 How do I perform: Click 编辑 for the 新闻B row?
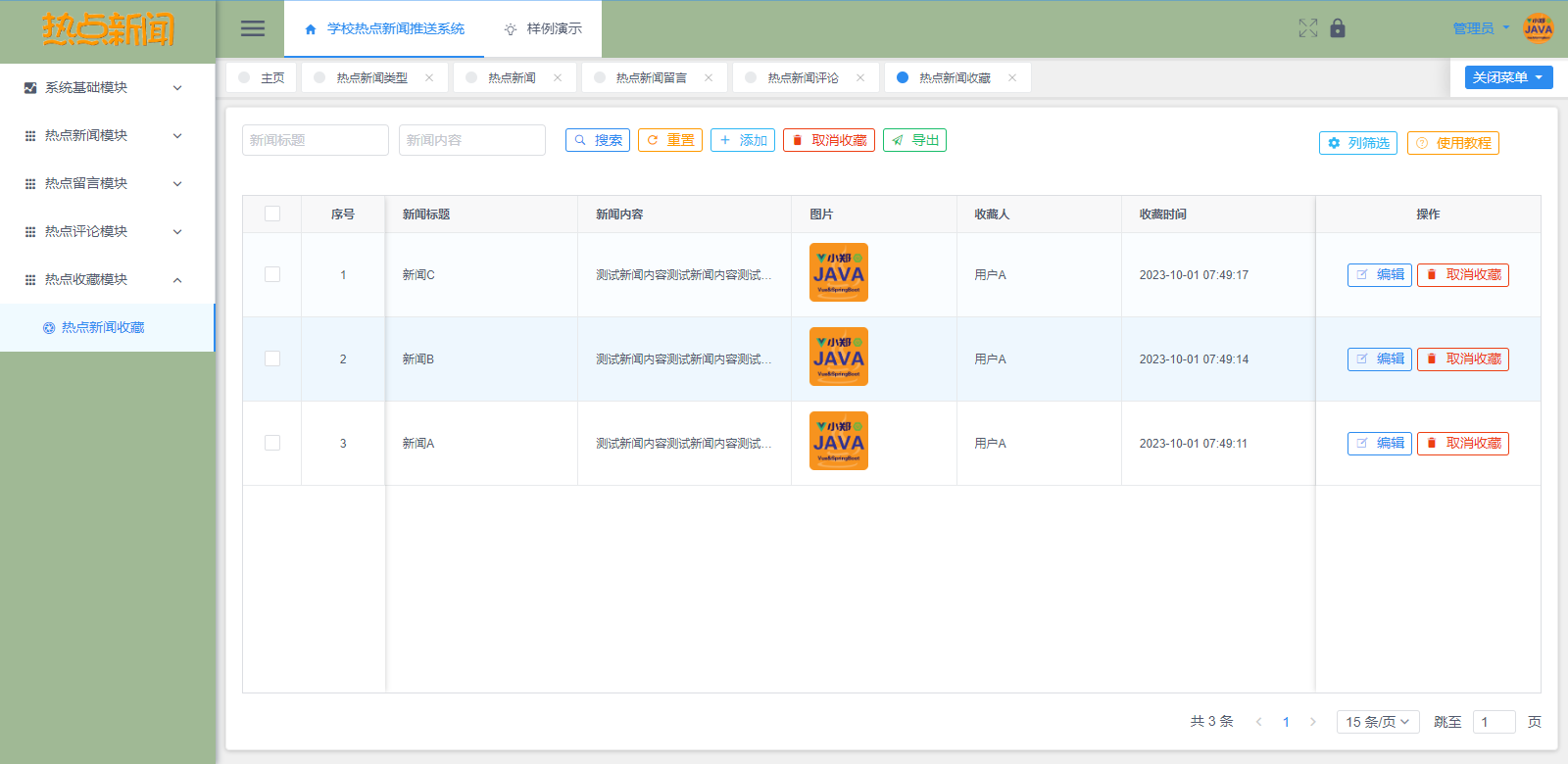coord(1379,358)
